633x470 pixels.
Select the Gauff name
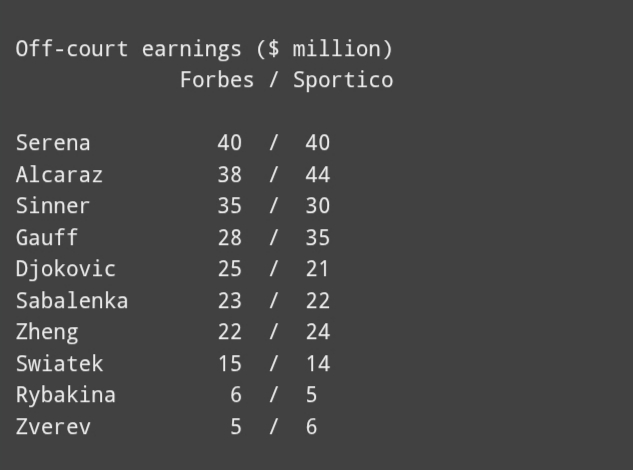[47, 237]
